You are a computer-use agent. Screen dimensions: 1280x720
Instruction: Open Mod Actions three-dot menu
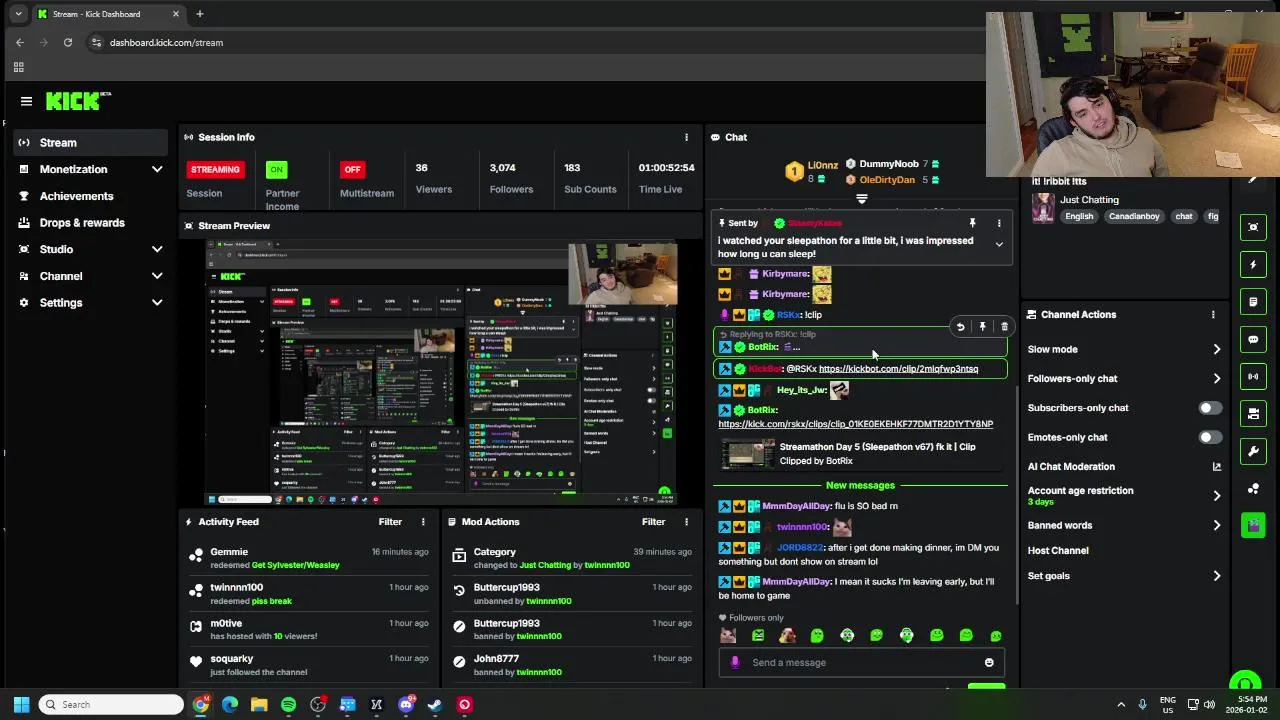click(686, 522)
